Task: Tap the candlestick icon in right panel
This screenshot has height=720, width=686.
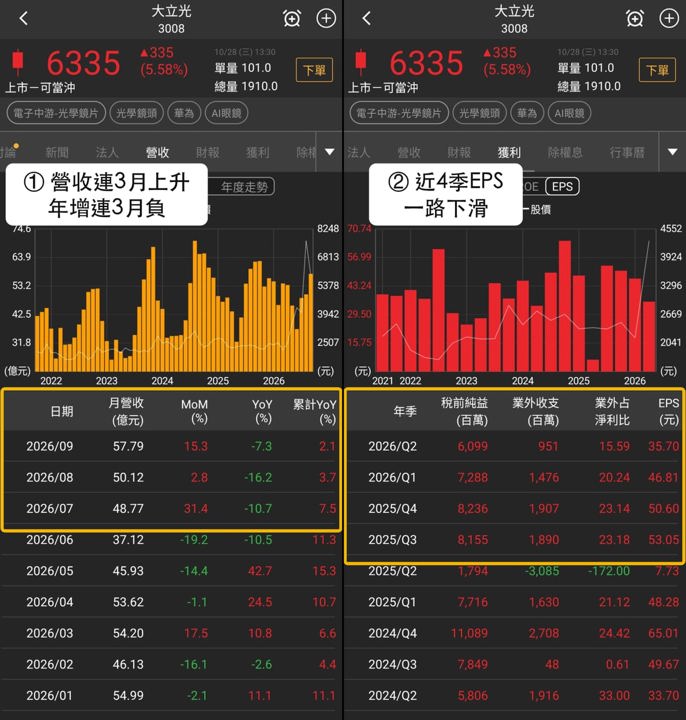Action: (361, 62)
